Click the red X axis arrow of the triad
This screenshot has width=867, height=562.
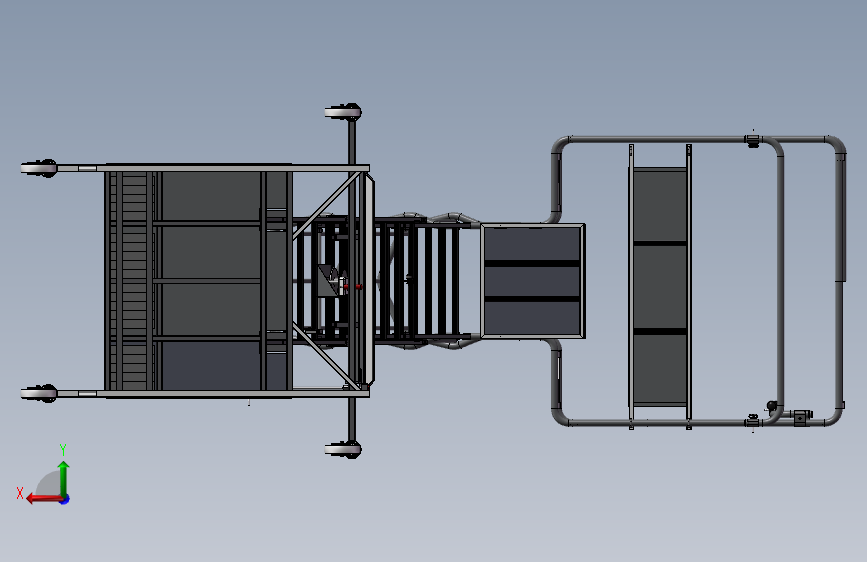pyautogui.click(x=43, y=499)
